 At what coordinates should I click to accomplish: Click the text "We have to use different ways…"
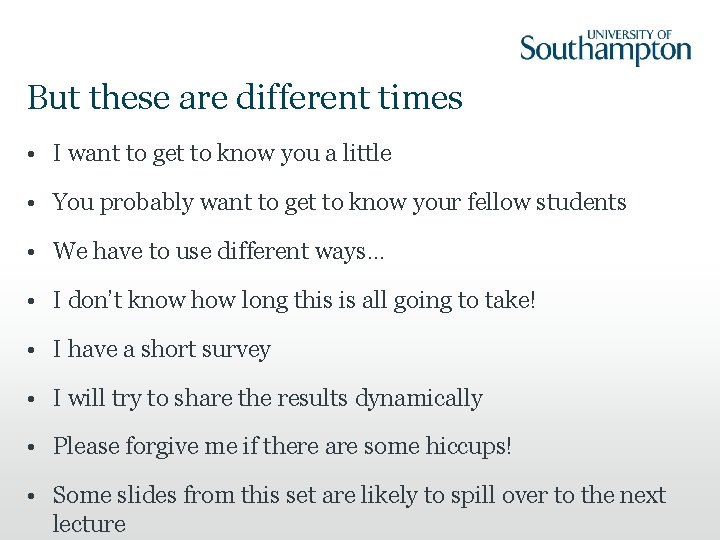coord(218,251)
